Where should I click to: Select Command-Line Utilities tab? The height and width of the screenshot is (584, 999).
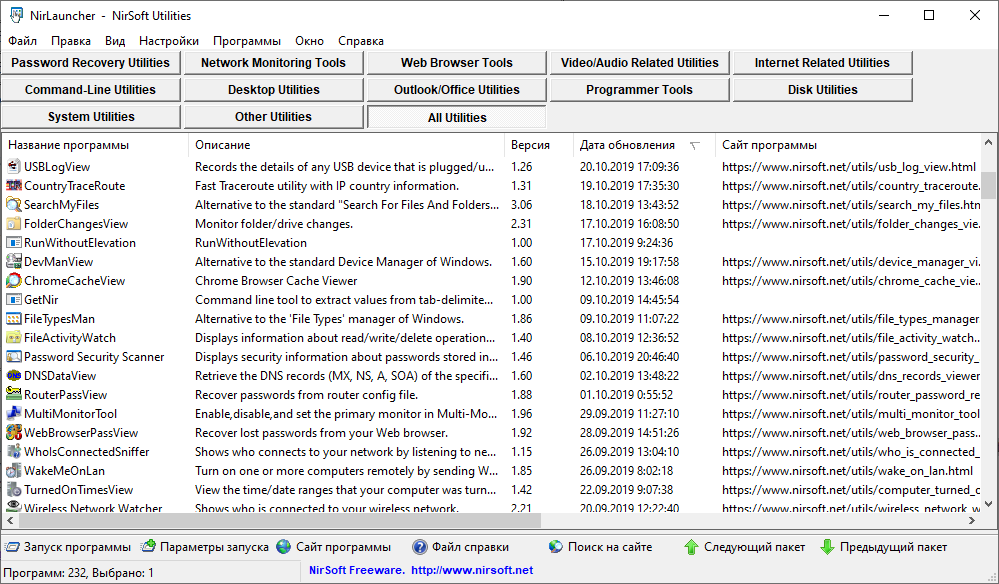[90, 90]
